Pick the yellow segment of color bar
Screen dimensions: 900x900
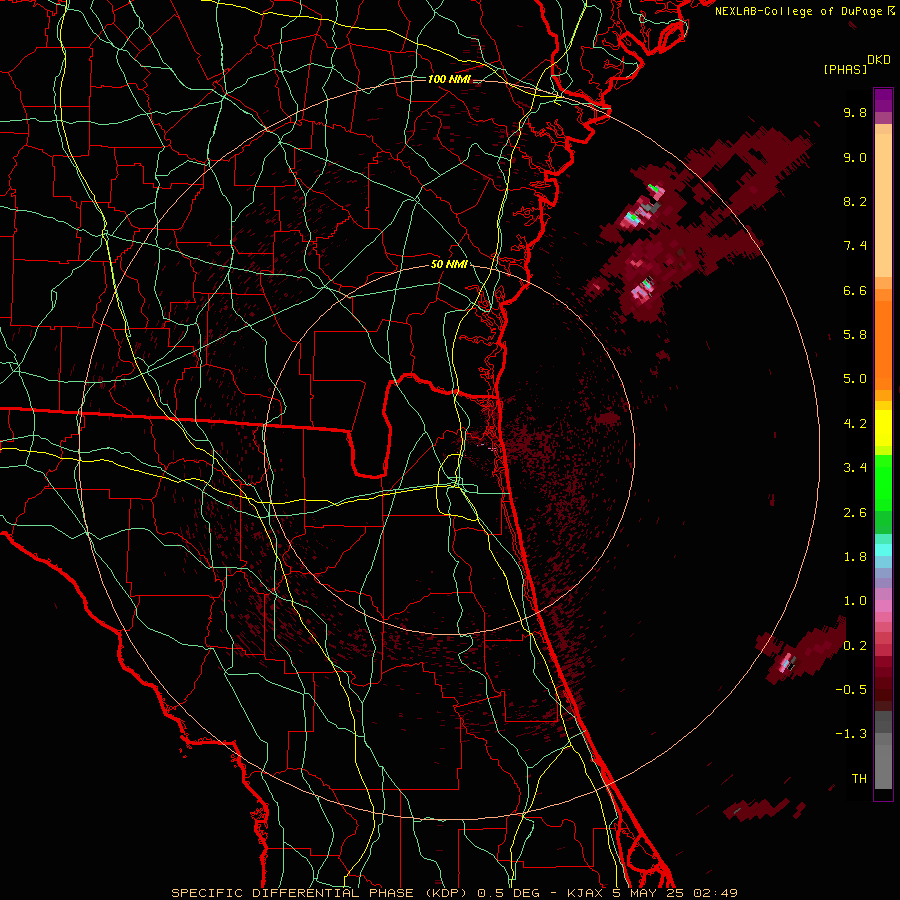(x=883, y=428)
